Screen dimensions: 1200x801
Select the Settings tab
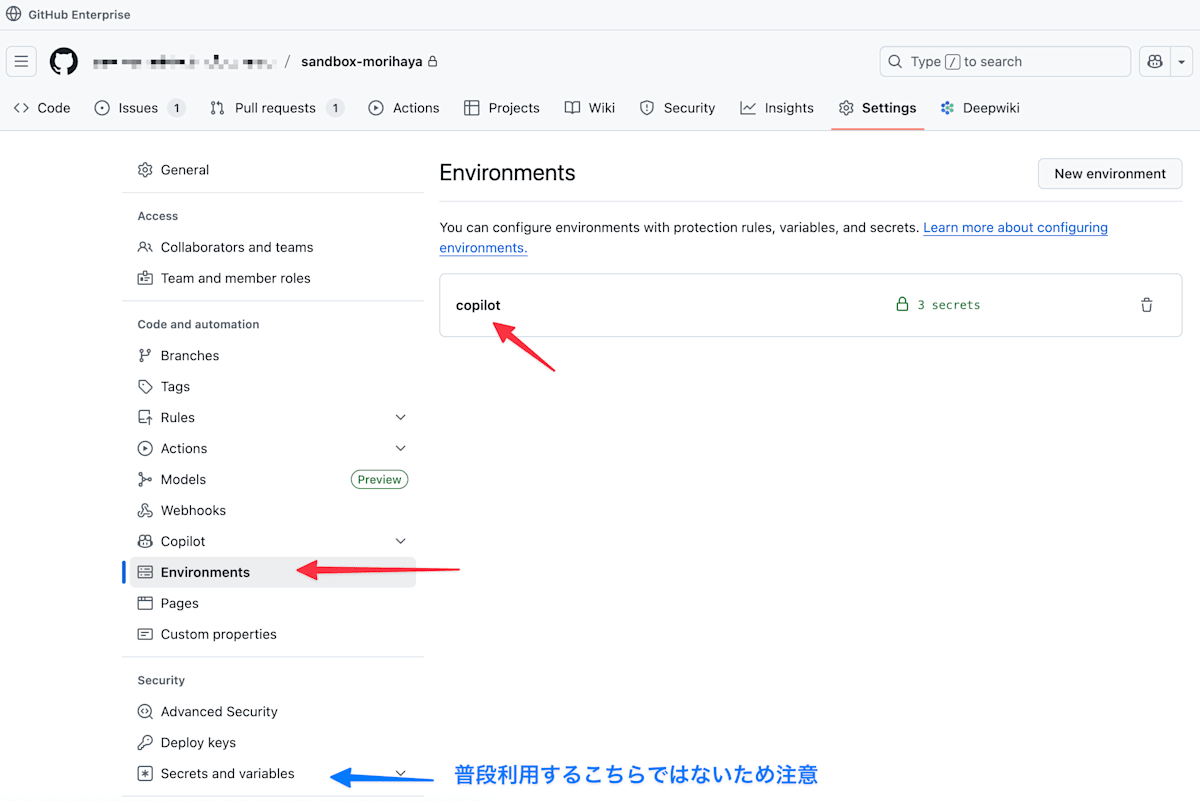point(877,108)
